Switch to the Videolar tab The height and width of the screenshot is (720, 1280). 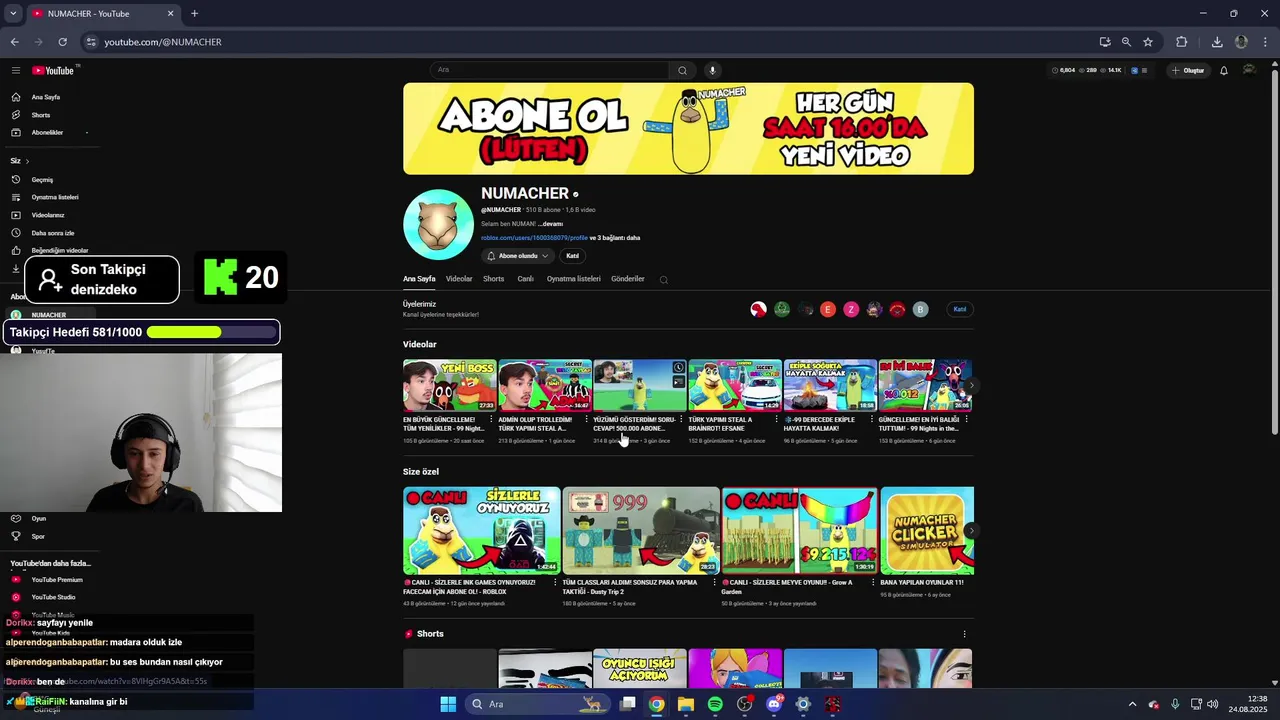[459, 279]
